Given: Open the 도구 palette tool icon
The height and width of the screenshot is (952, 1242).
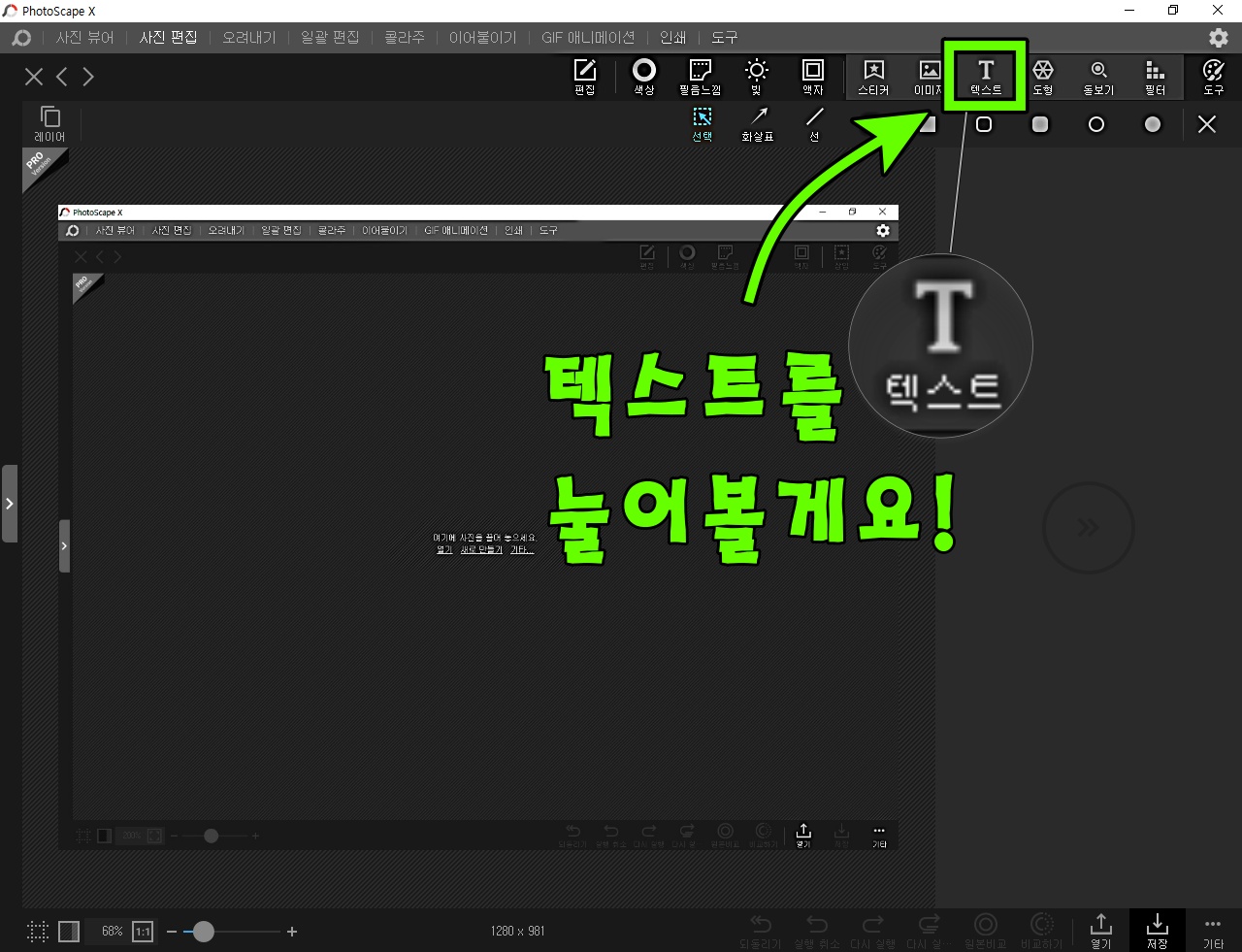Looking at the screenshot, I should [x=1214, y=77].
